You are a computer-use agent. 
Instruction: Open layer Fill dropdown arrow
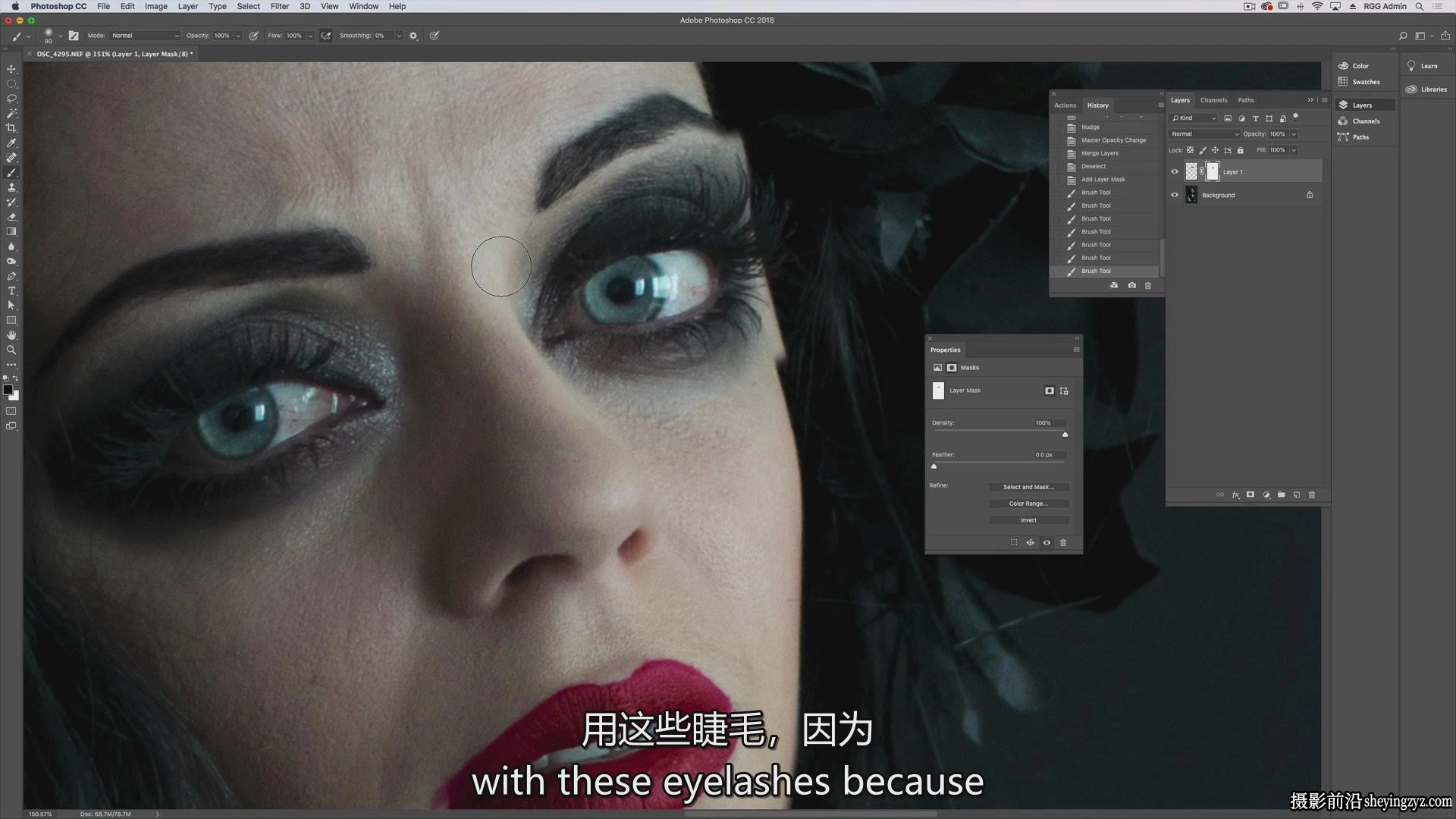click(x=1294, y=150)
